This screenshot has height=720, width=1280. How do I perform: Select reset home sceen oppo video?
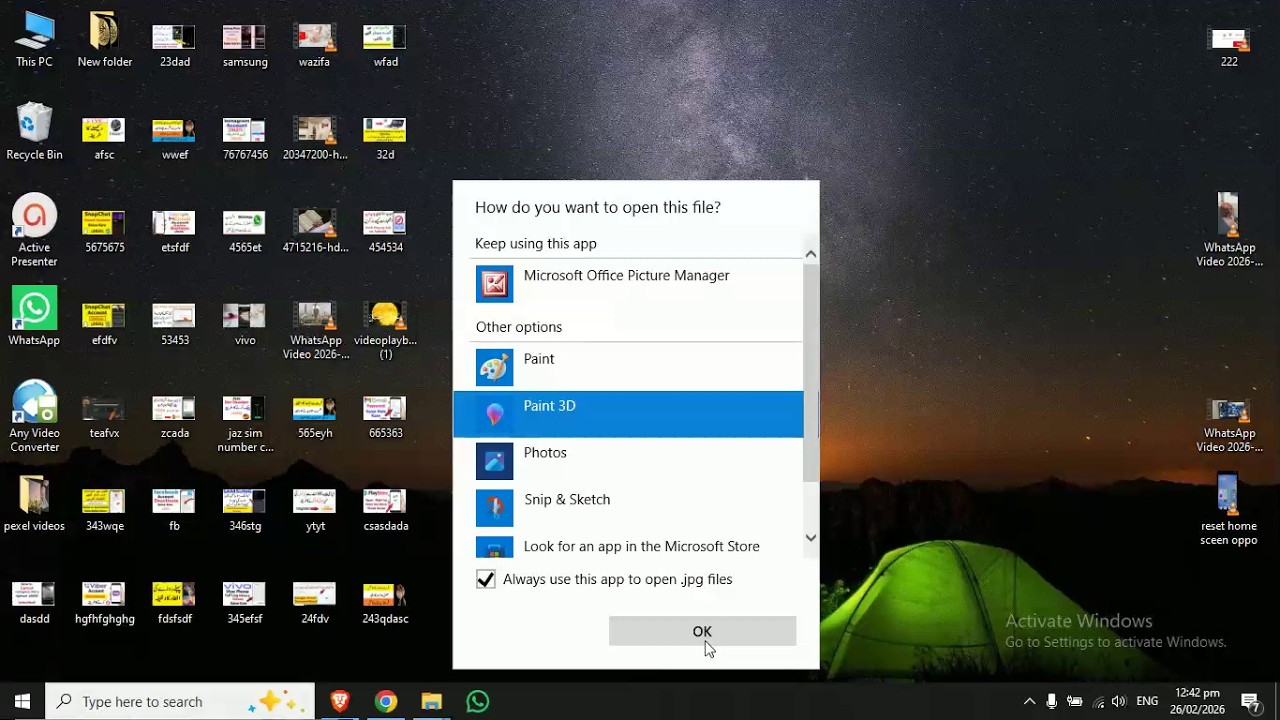(x=1229, y=510)
